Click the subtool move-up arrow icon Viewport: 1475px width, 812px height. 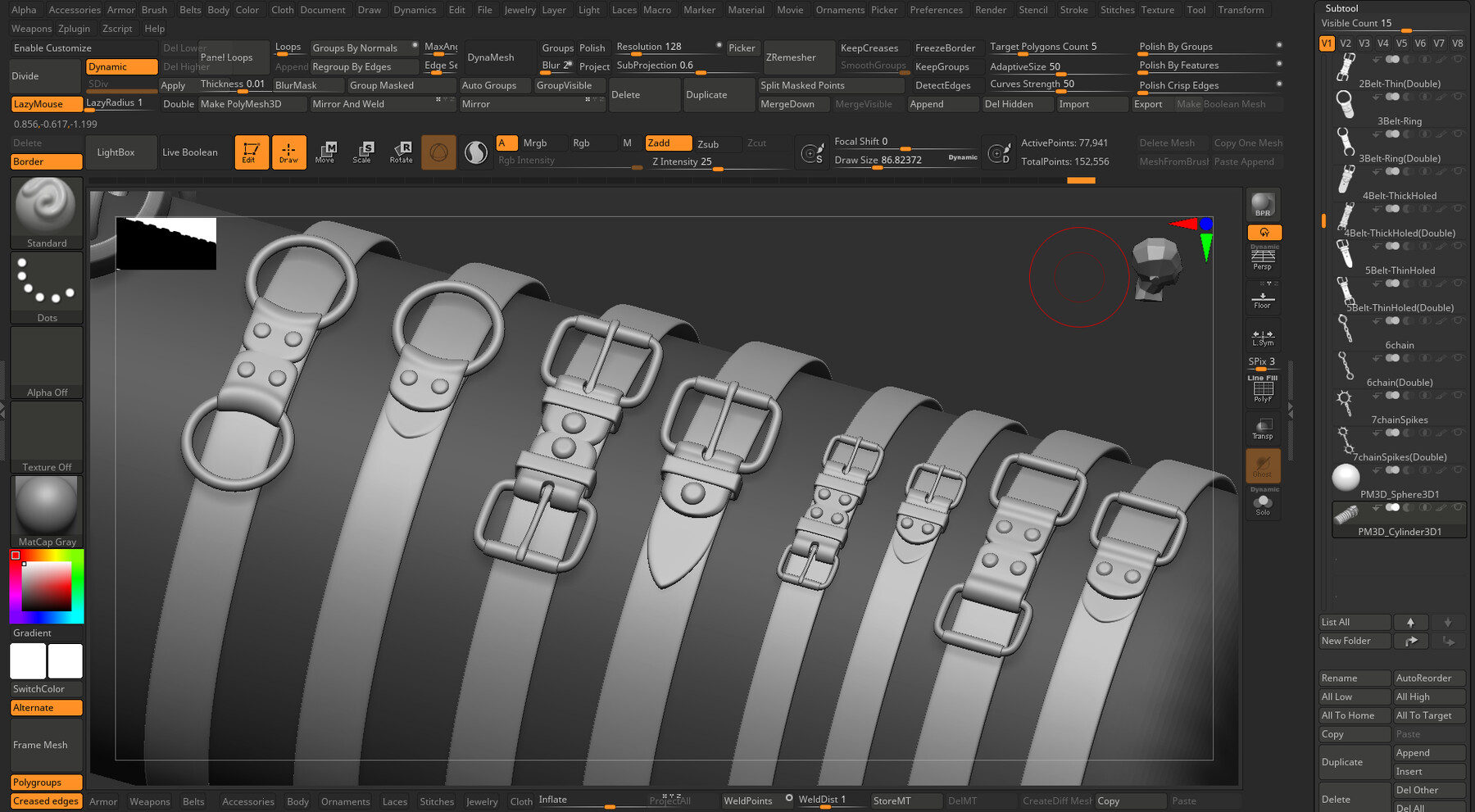pyautogui.click(x=1410, y=622)
